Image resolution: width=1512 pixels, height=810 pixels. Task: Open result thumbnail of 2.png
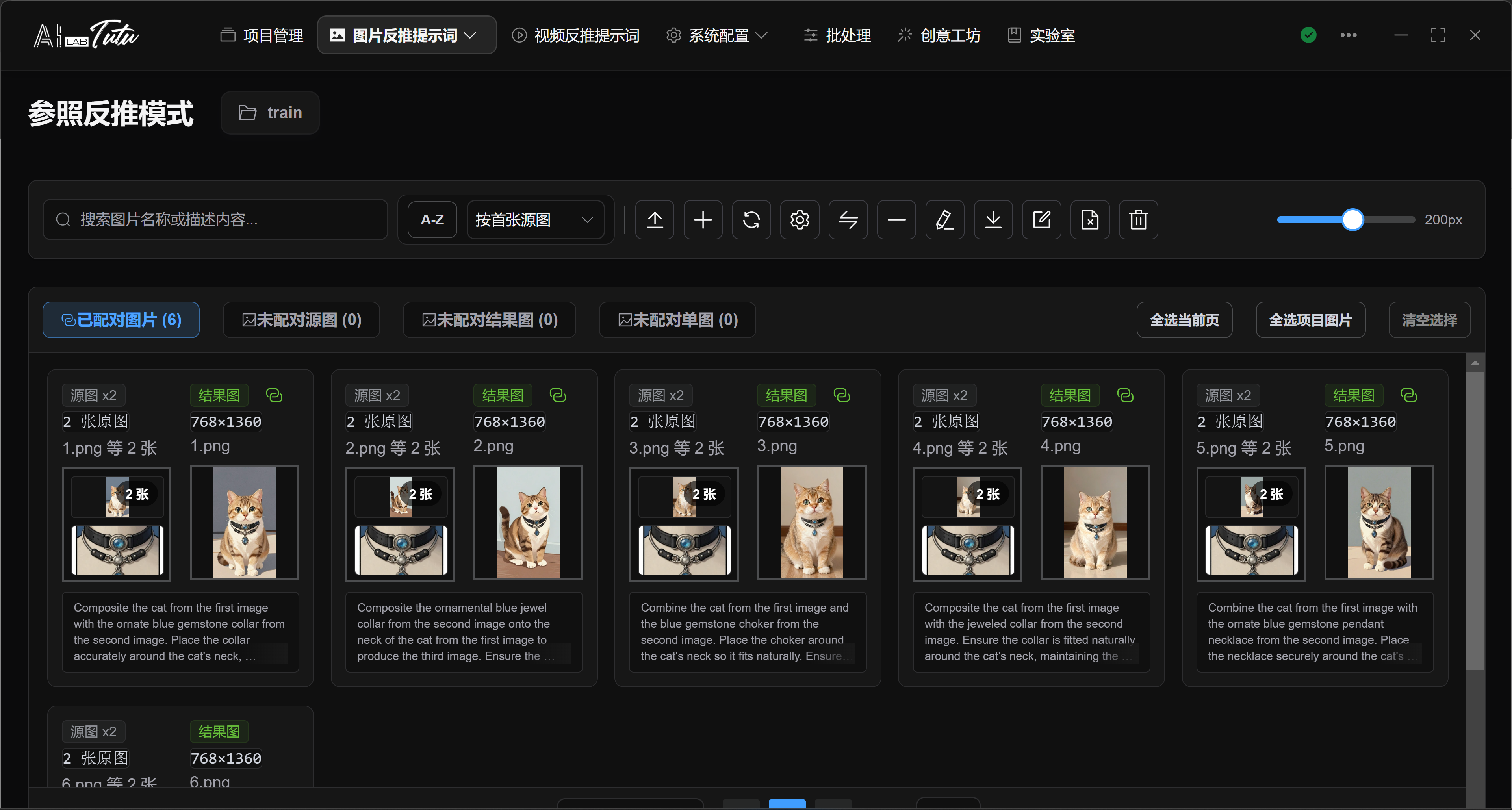[x=528, y=523]
